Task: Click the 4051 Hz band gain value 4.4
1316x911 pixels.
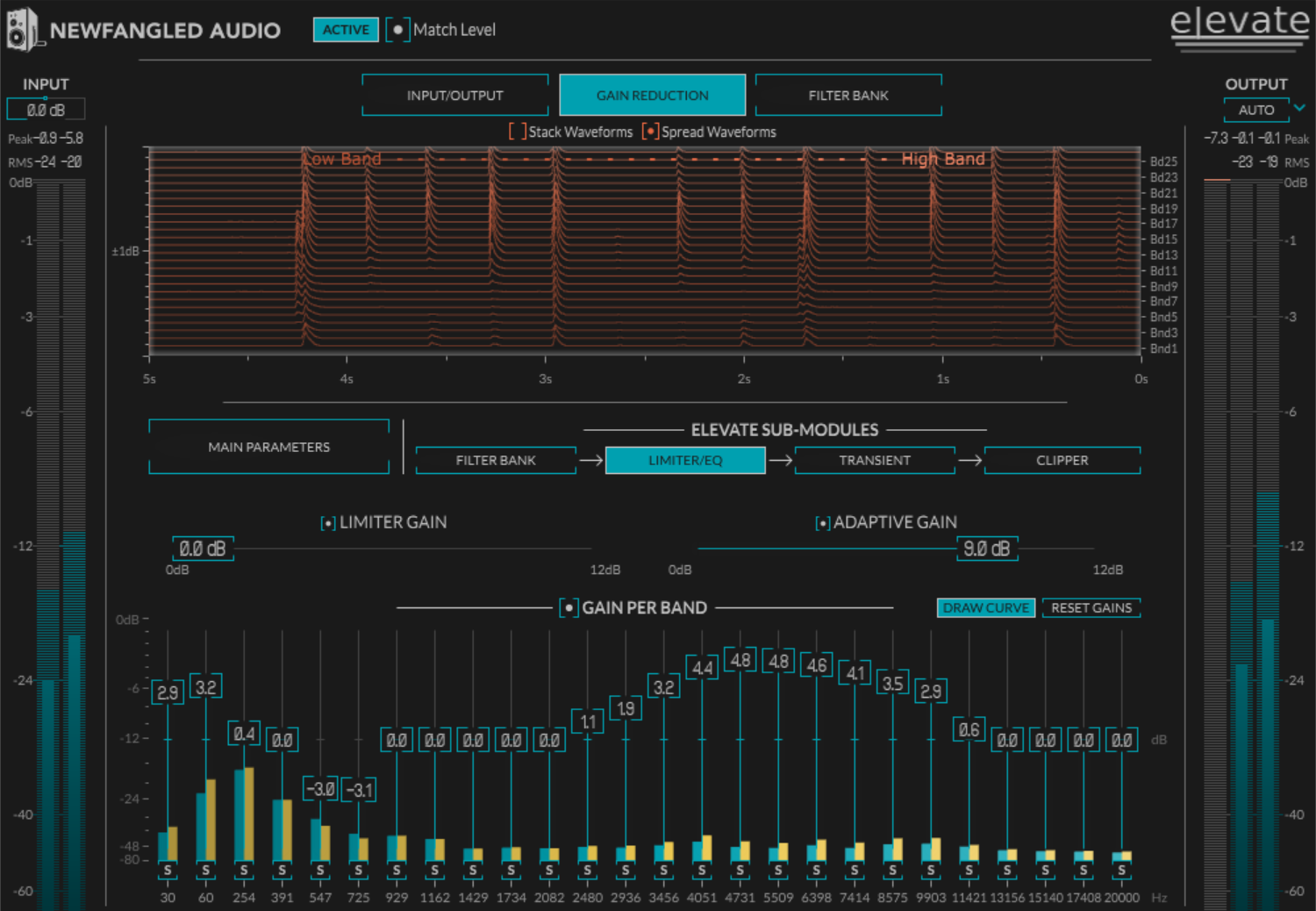Action: (702, 667)
